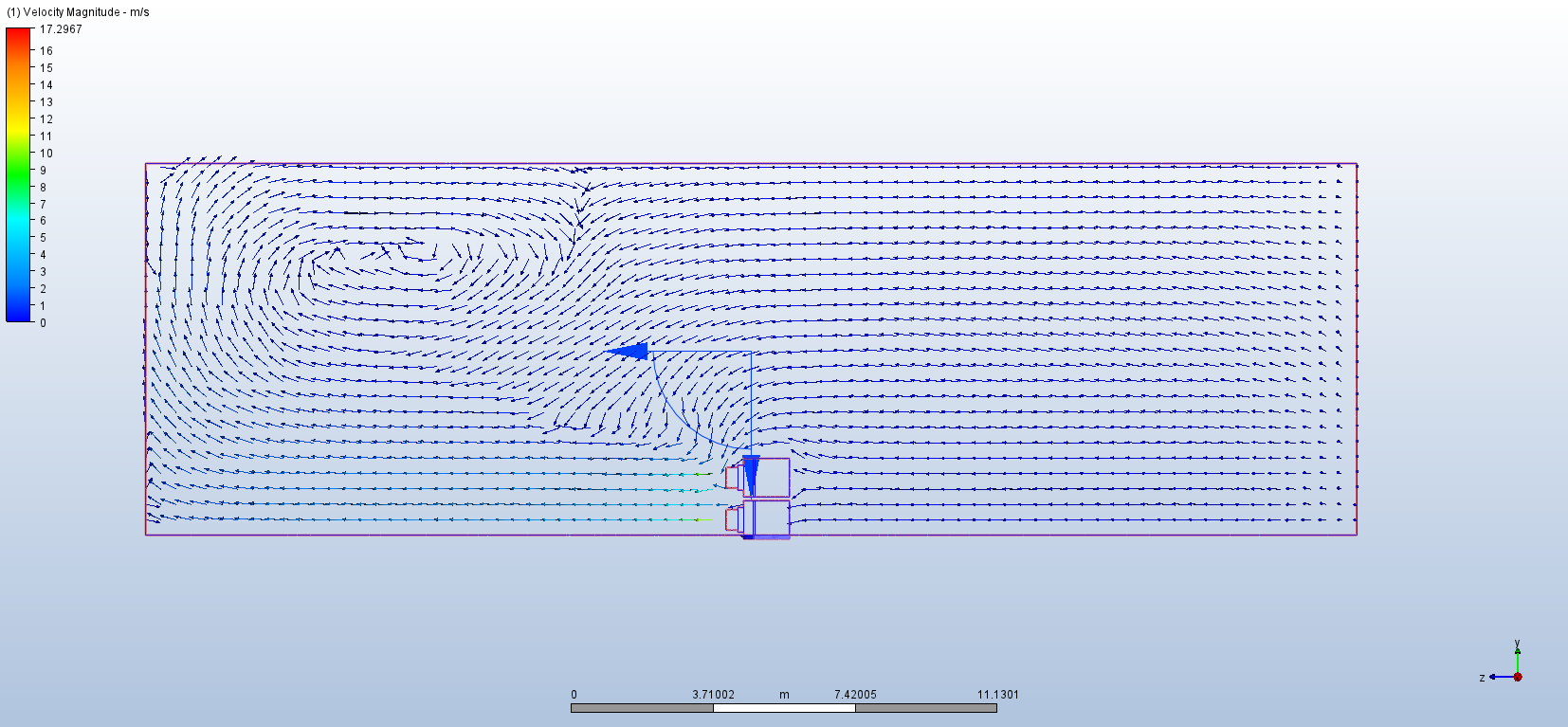Click the 11.1301 scale bar label
The width and height of the screenshot is (1568, 727).
click(997, 695)
